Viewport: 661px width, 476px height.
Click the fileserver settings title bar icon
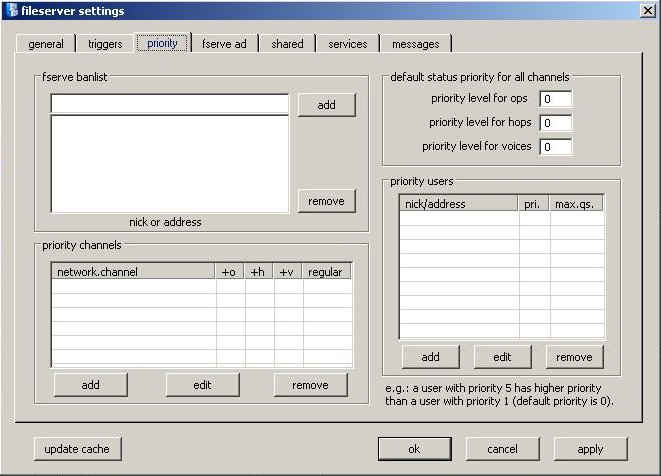(x=11, y=11)
